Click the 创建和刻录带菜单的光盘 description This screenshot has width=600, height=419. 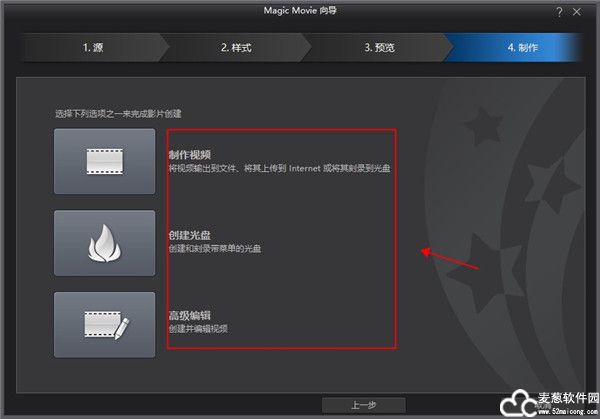[215, 249]
